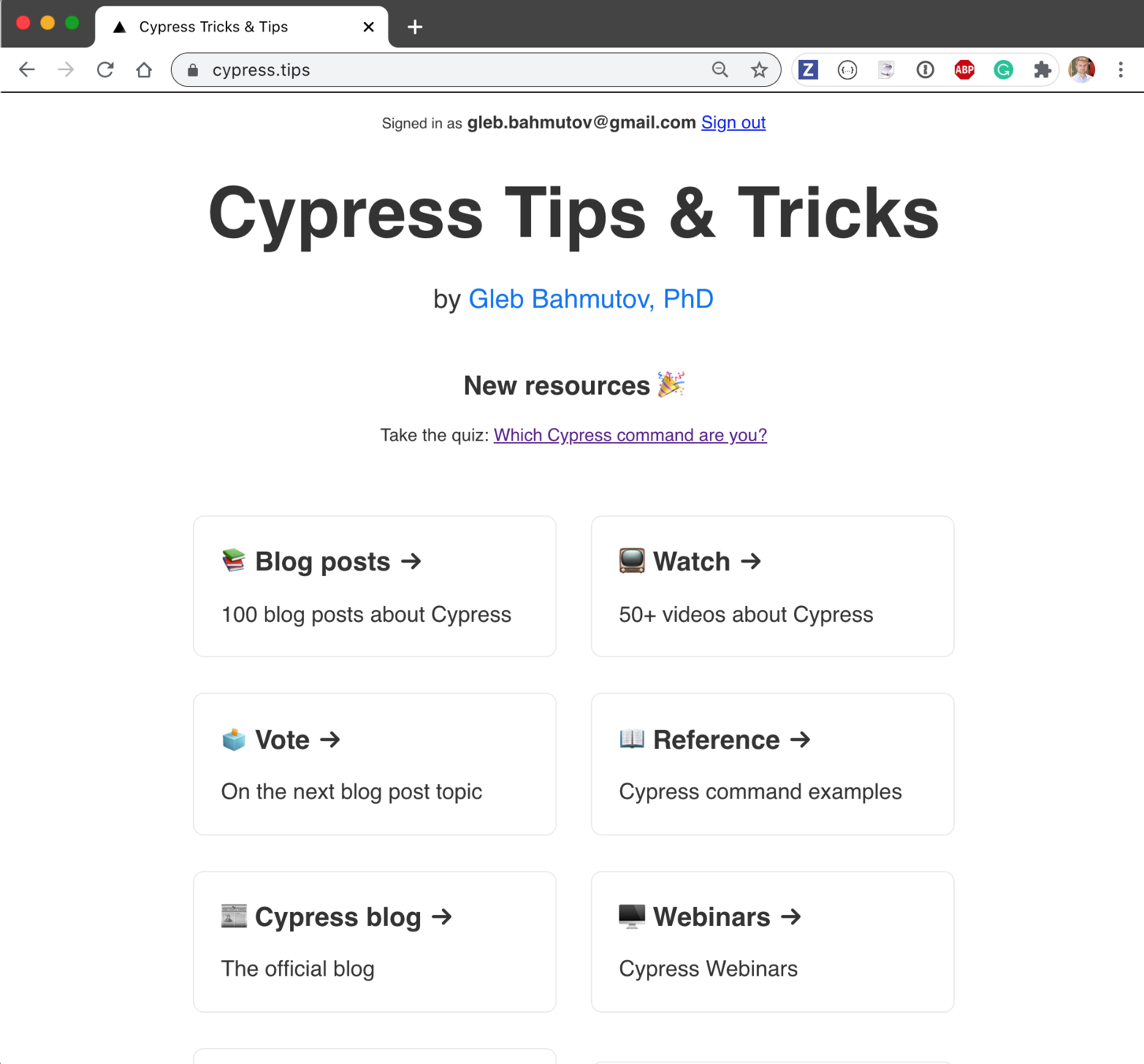Open the 1Password extension icon

tap(925, 69)
